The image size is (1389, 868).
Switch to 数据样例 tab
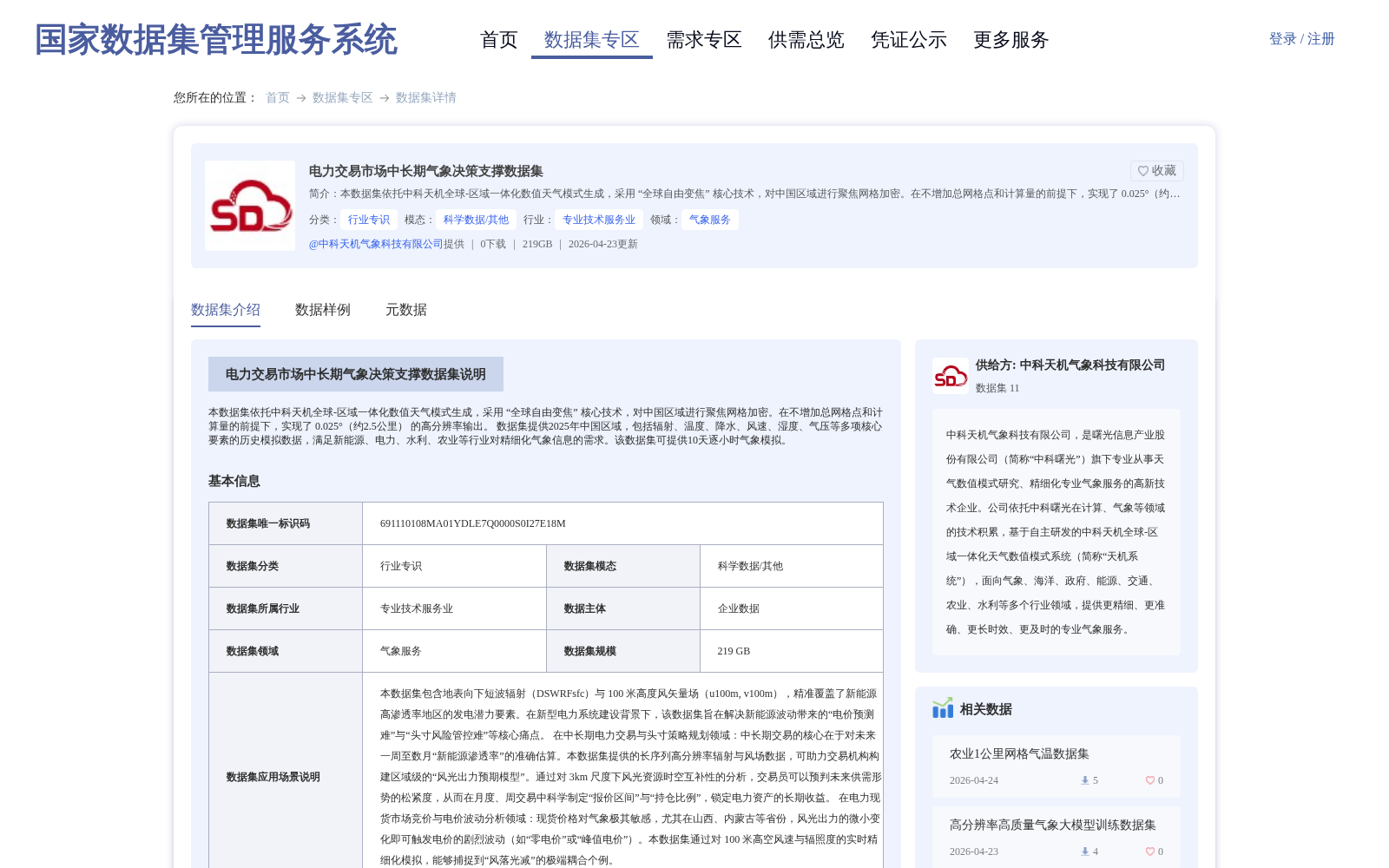coord(323,310)
